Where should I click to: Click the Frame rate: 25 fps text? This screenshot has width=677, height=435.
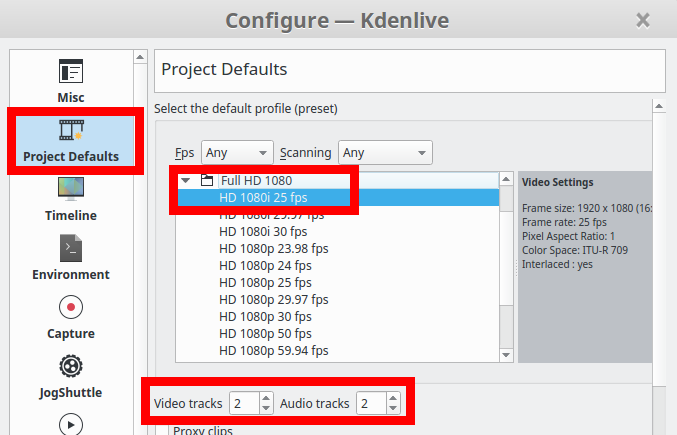pos(564,222)
